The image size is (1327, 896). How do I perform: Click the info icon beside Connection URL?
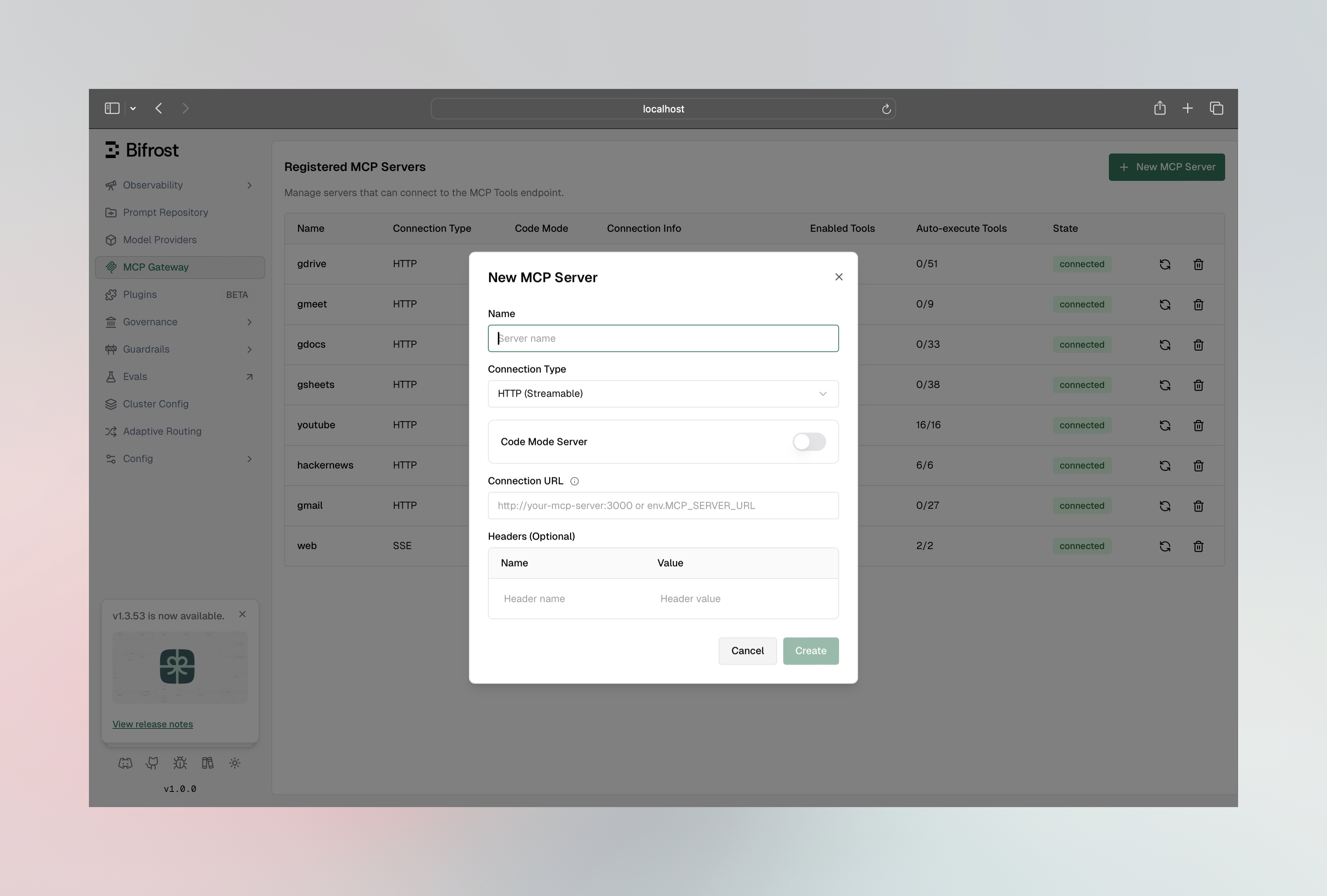click(x=575, y=481)
